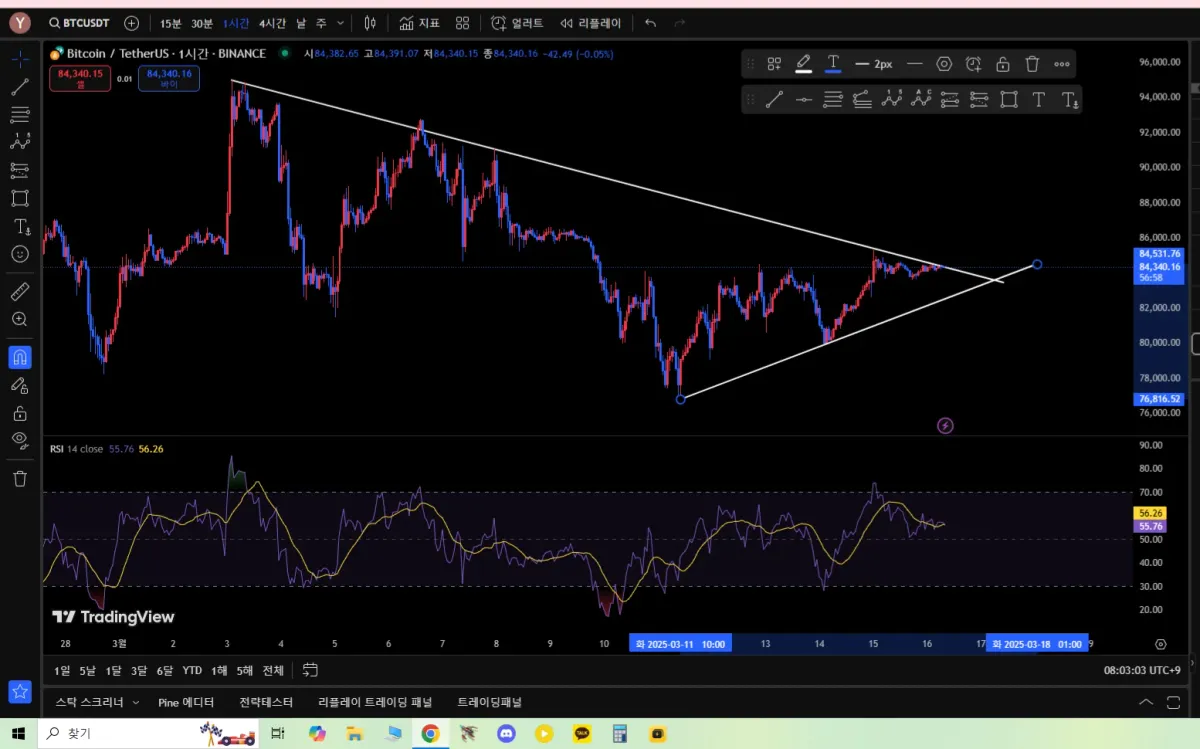
Task: Toggle stay-in-drawing-mode pencil lock
Action: click(x=19, y=385)
